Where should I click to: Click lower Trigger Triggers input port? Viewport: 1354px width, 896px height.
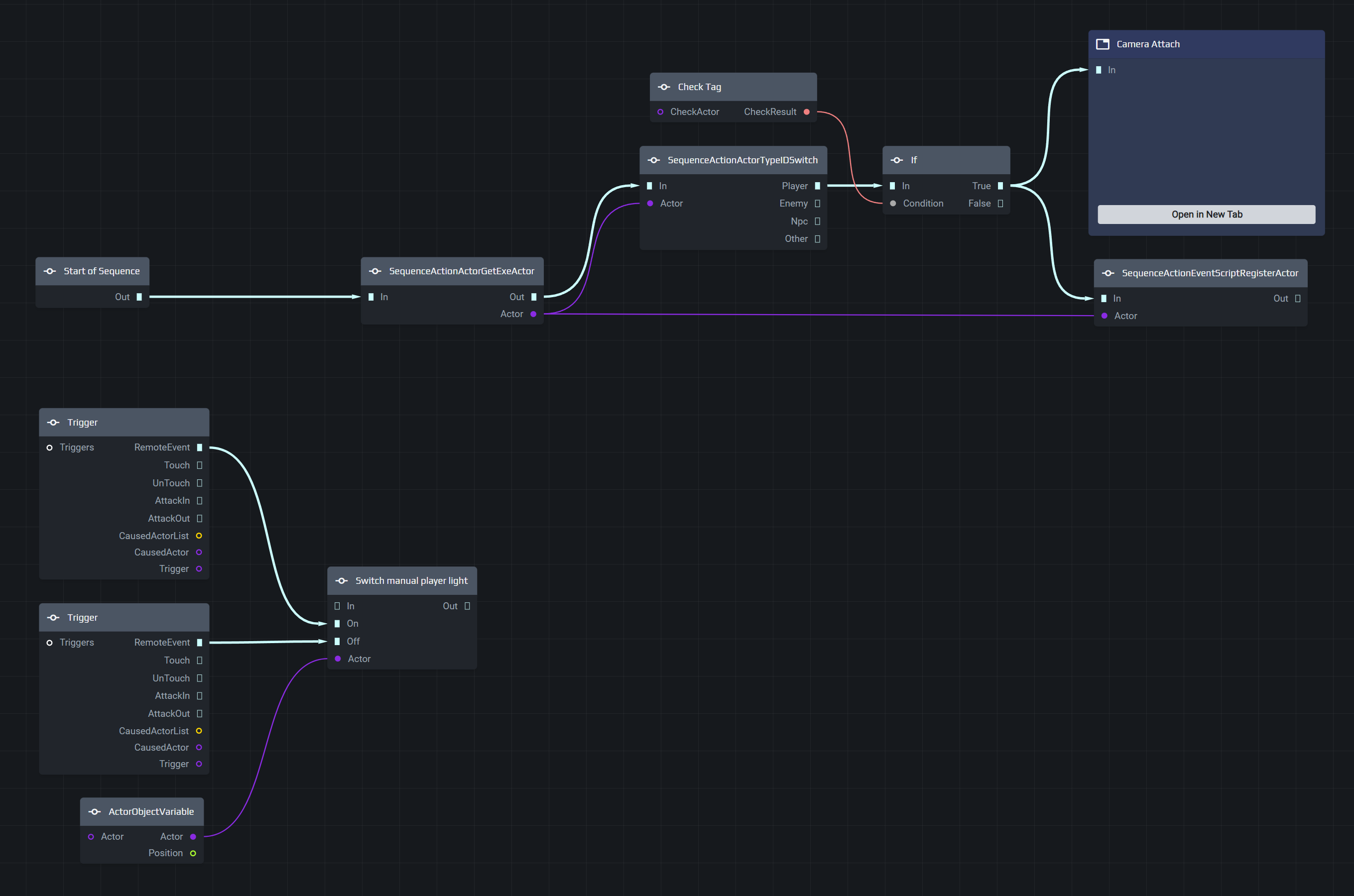tap(49, 642)
